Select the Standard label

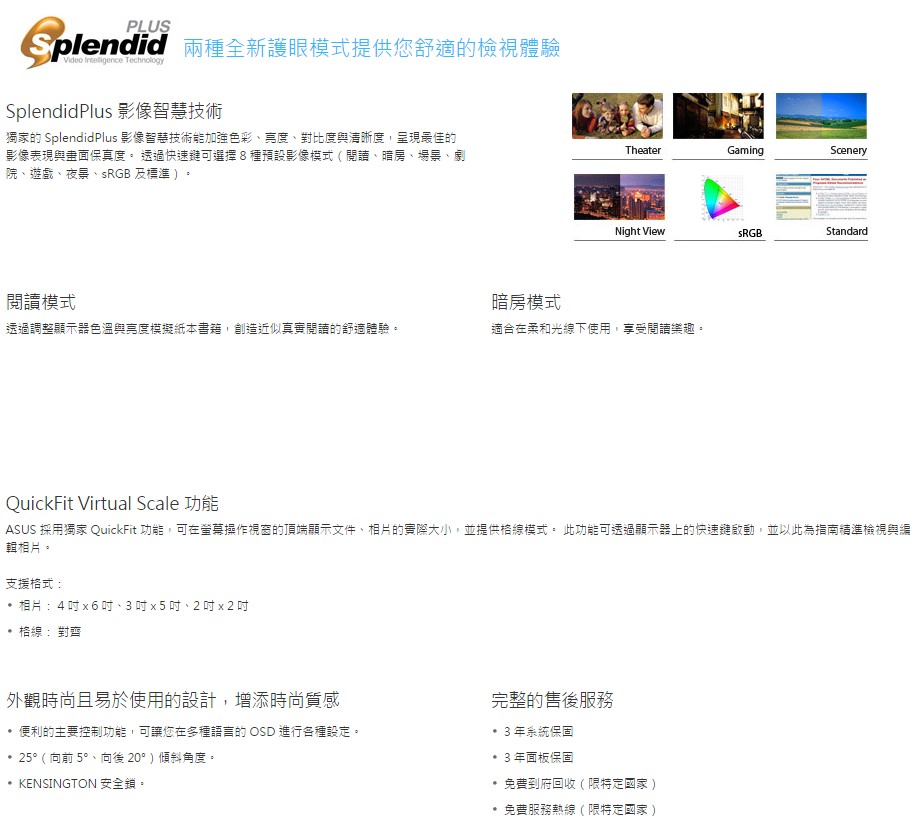846,231
